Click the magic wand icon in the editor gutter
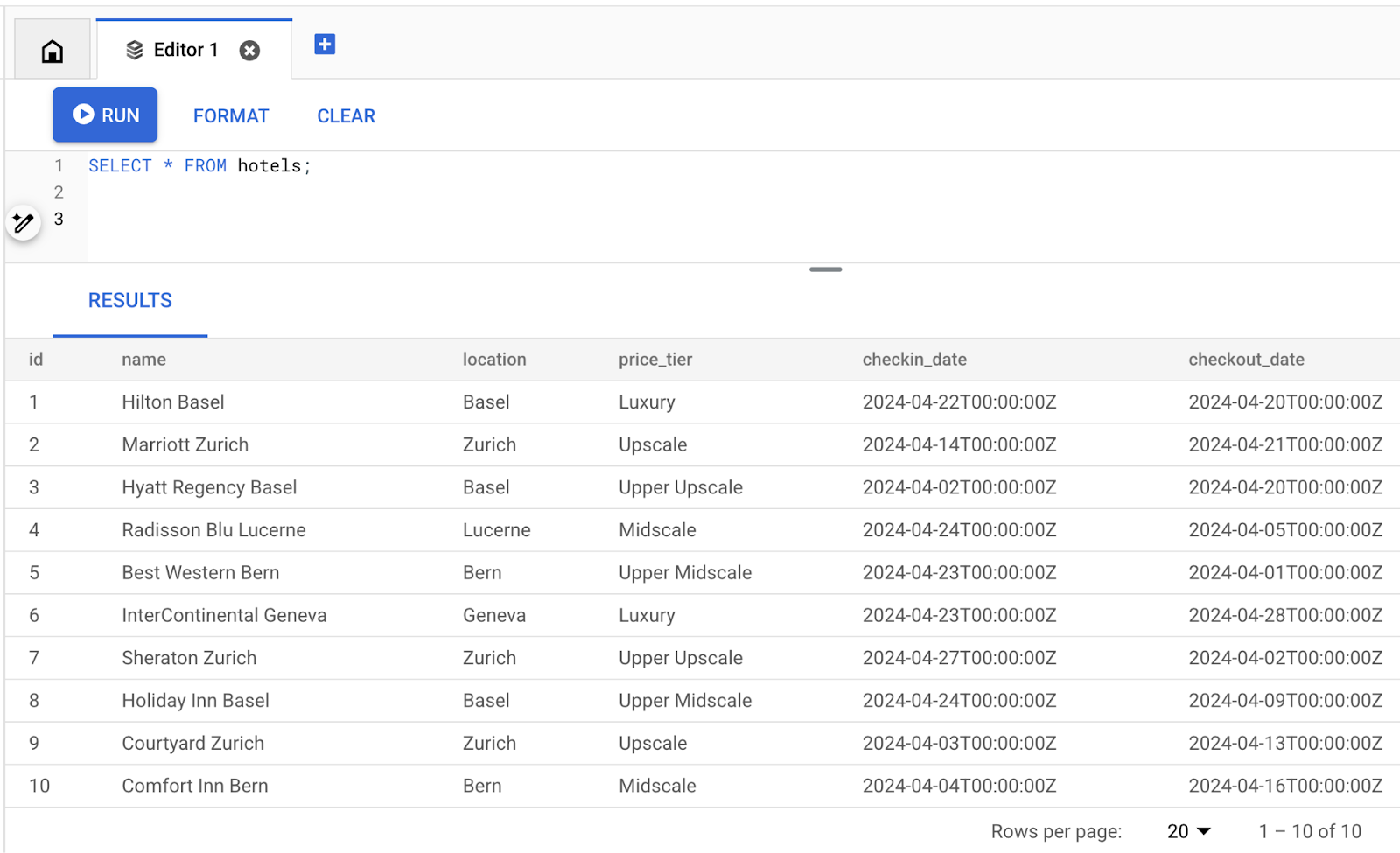Viewport: 1400px width, 853px height. coord(24,222)
